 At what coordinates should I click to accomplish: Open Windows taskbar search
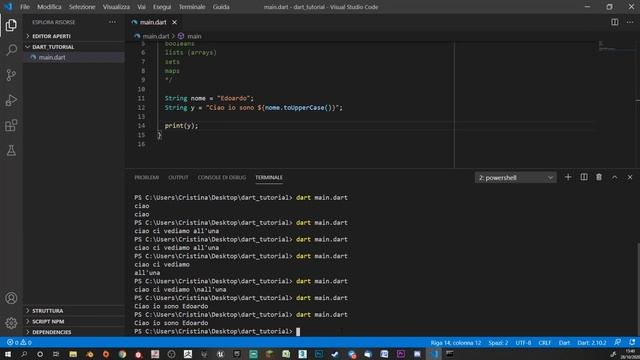pos(24,354)
